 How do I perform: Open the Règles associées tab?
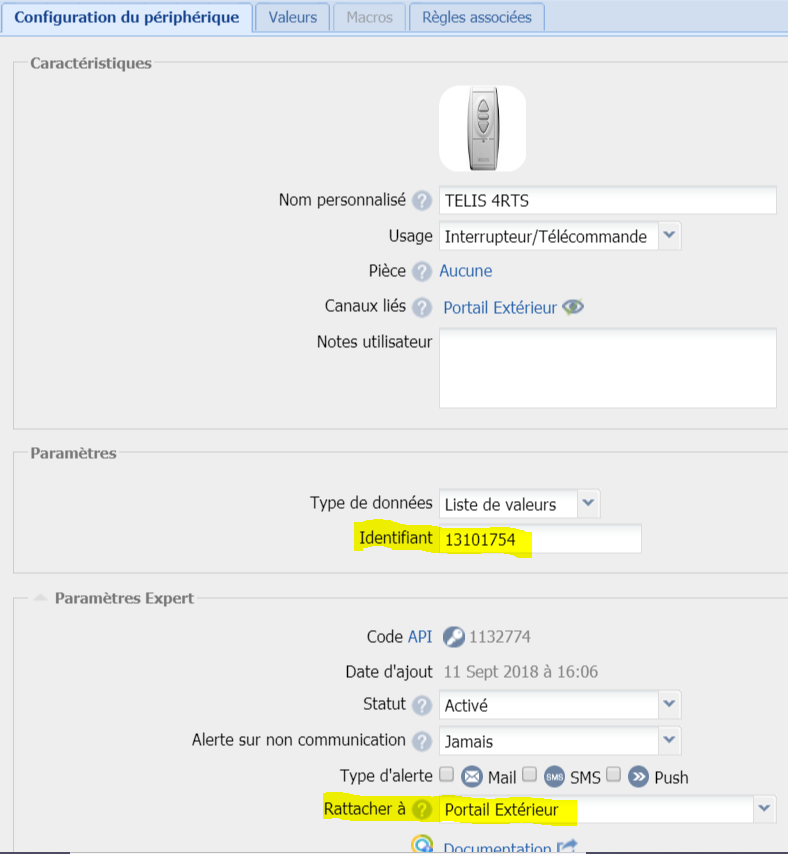click(476, 17)
